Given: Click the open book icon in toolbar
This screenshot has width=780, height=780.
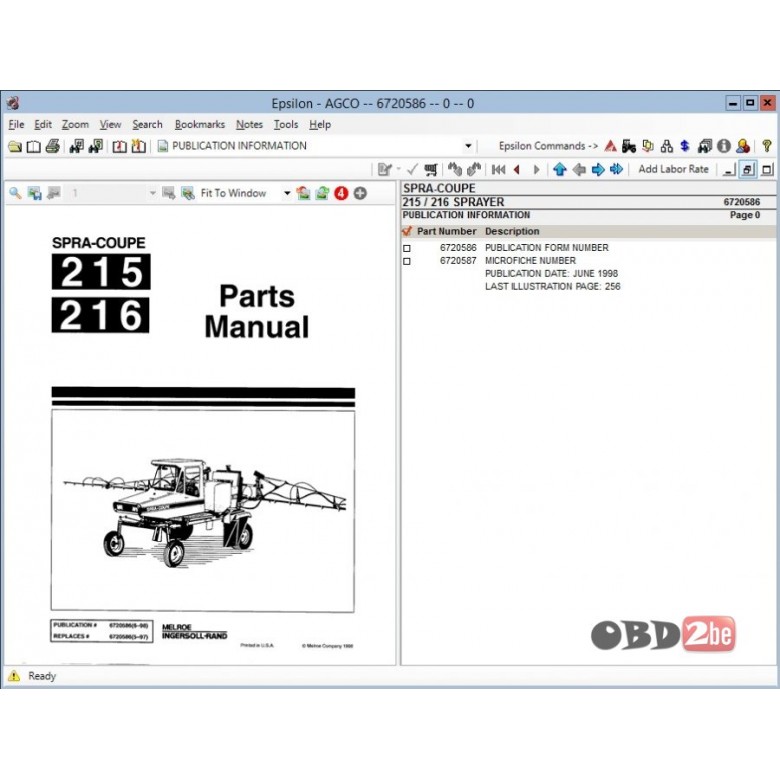Looking at the screenshot, I should pyautogui.click(x=33, y=146).
